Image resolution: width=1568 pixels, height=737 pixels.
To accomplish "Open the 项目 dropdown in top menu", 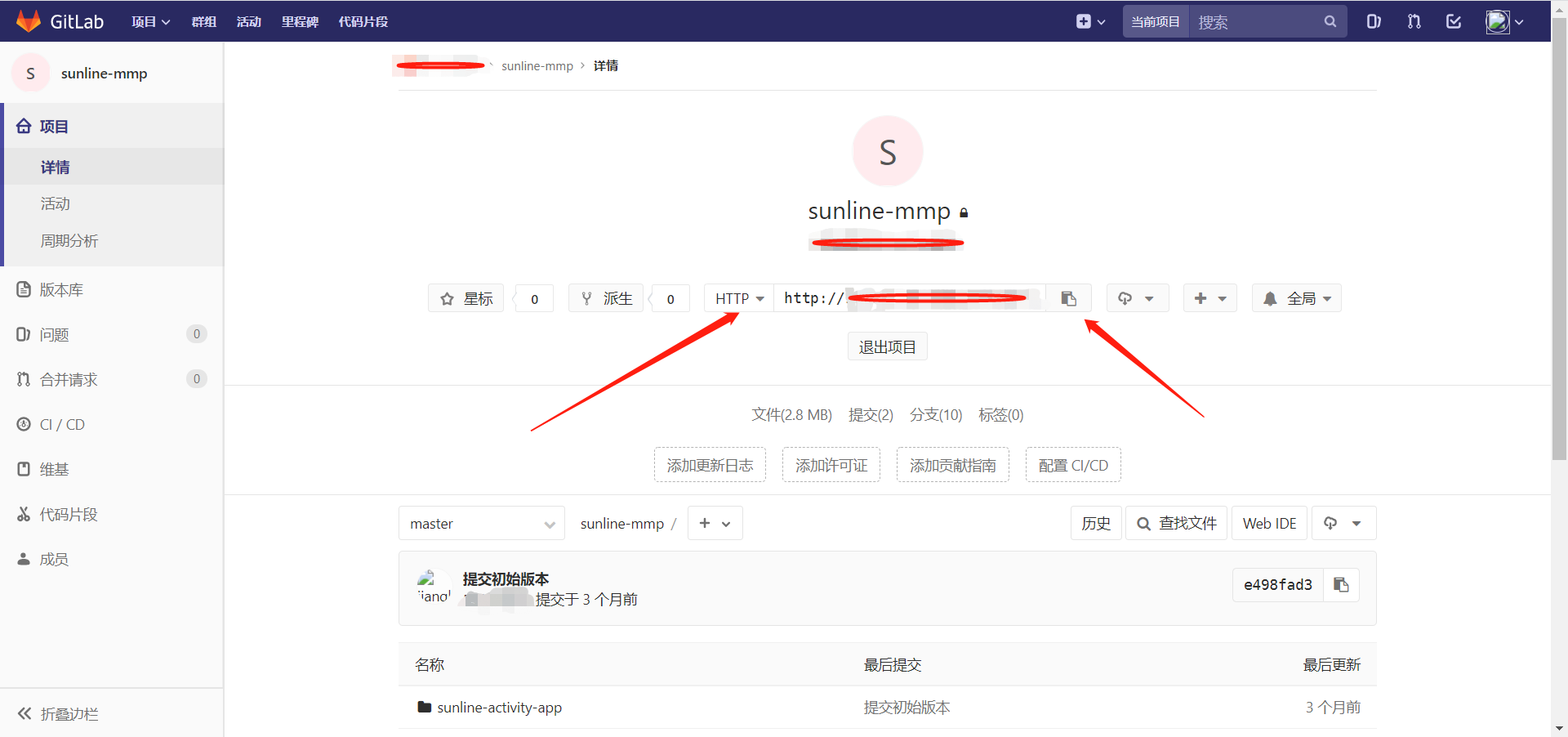I will point(151,22).
